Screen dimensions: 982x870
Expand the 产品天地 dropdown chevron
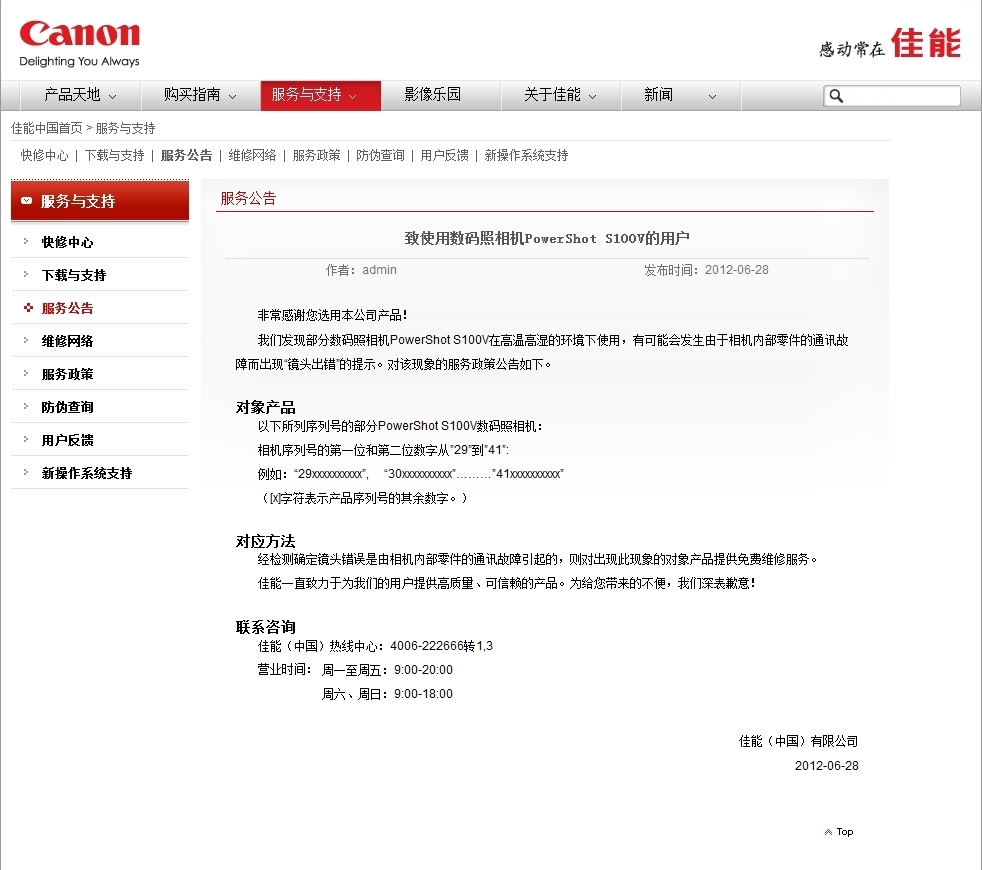113,96
